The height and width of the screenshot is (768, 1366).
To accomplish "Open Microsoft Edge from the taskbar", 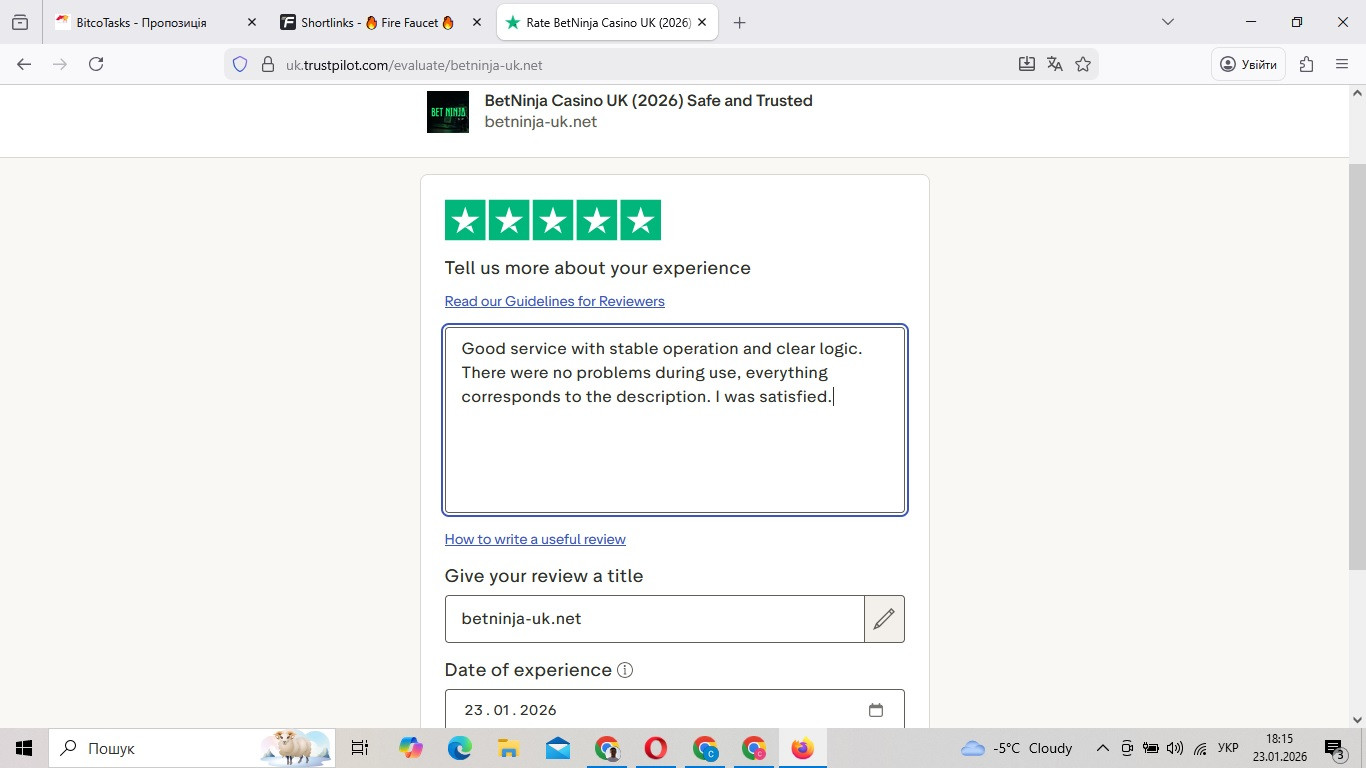I will (459, 748).
